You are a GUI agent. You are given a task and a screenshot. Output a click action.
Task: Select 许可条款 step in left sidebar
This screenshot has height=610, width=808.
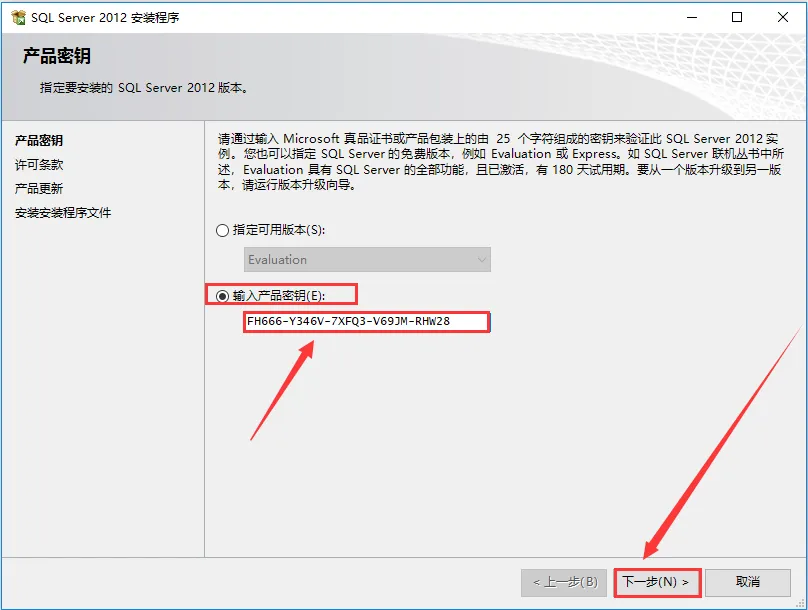pos(39,164)
